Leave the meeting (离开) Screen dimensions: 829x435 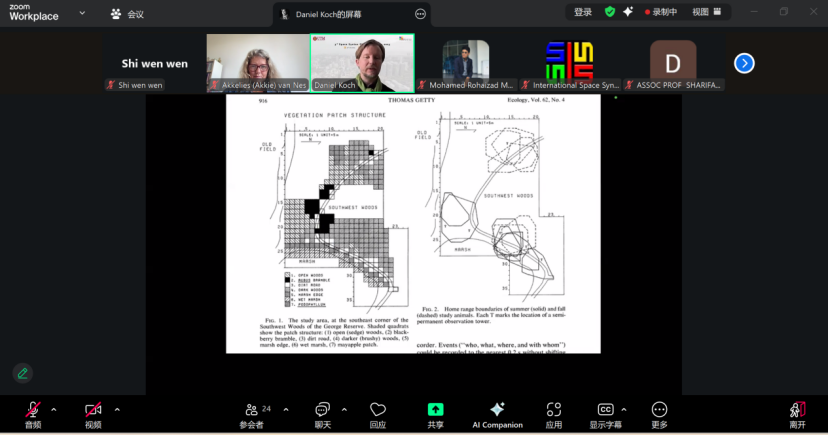797,411
